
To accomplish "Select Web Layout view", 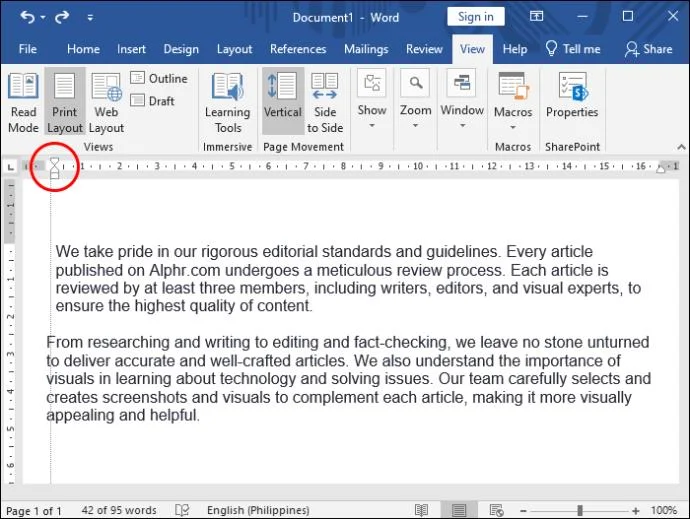I will [x=106, y=103].
